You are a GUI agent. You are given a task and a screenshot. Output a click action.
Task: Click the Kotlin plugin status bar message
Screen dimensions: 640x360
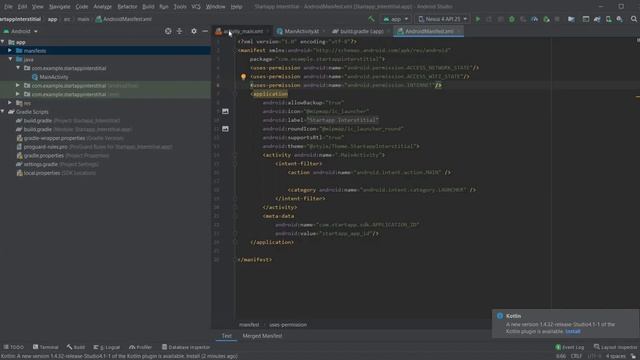click(x=119, y=356)
